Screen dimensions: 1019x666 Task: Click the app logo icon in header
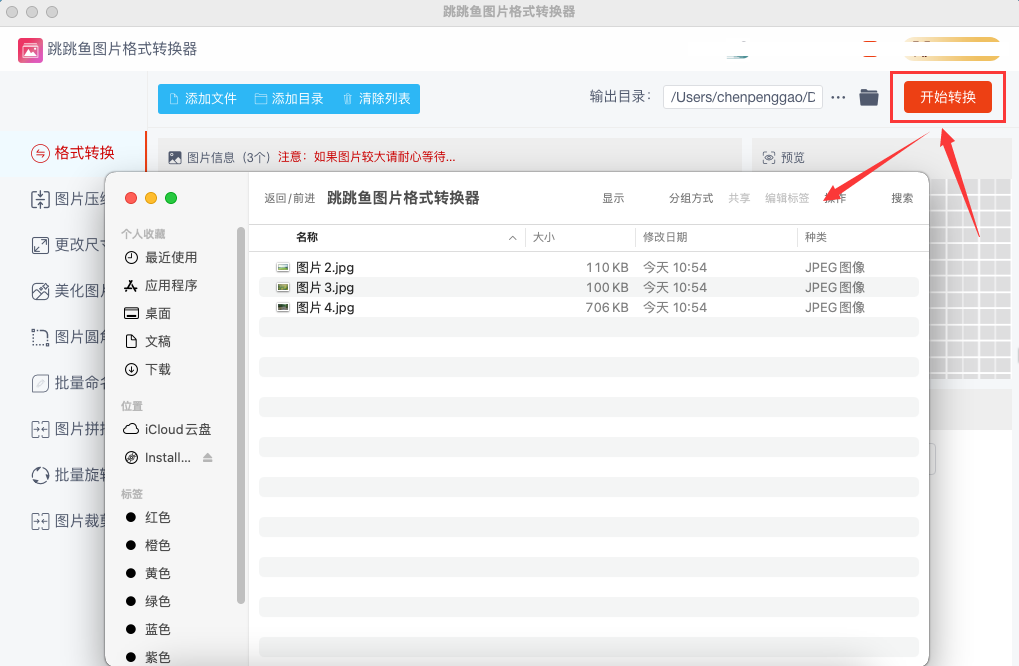coord(30,50)
